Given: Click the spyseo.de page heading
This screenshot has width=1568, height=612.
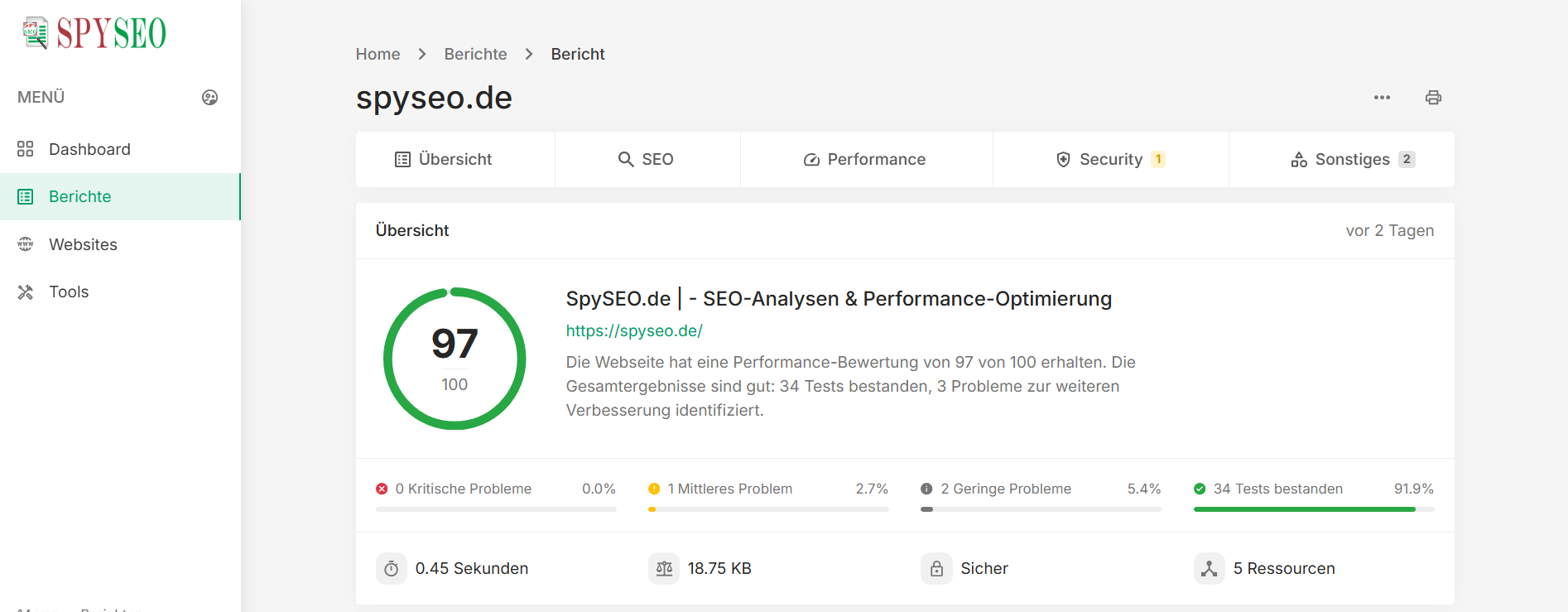Looking at the screenshot, I should (434, 99).
